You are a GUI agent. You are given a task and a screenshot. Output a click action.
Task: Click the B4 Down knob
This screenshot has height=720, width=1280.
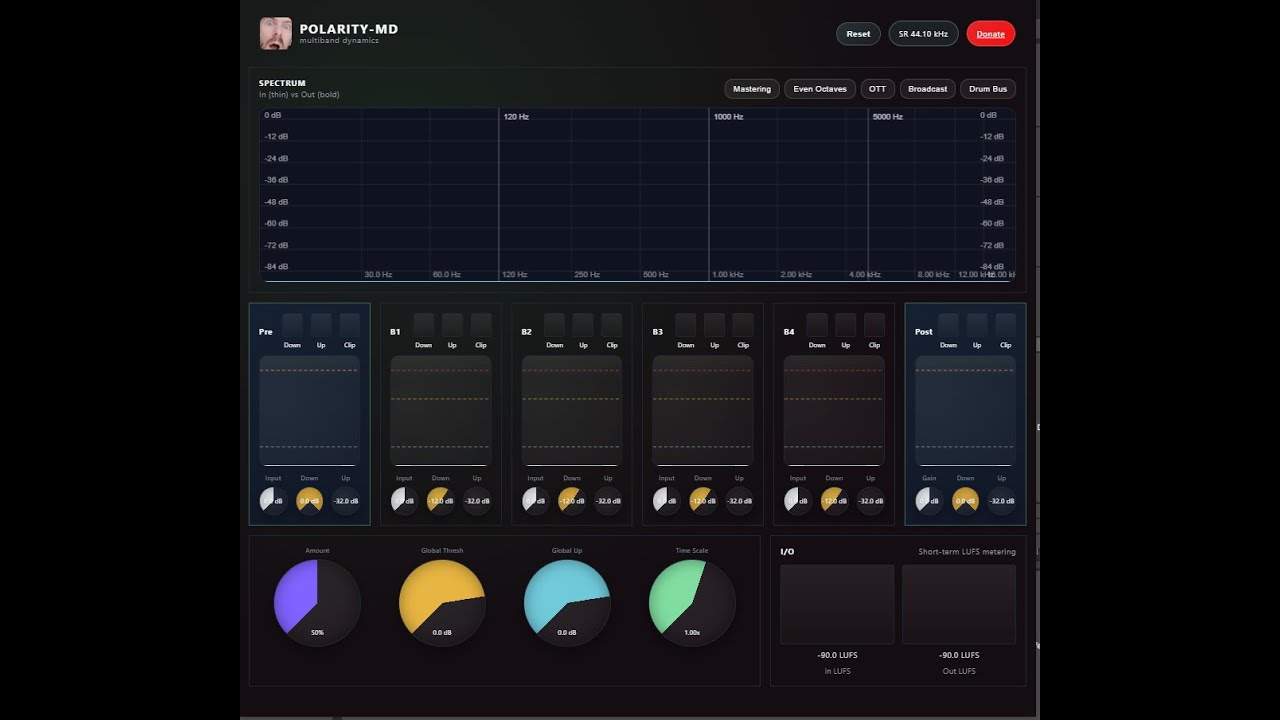[x=834, y=500]
